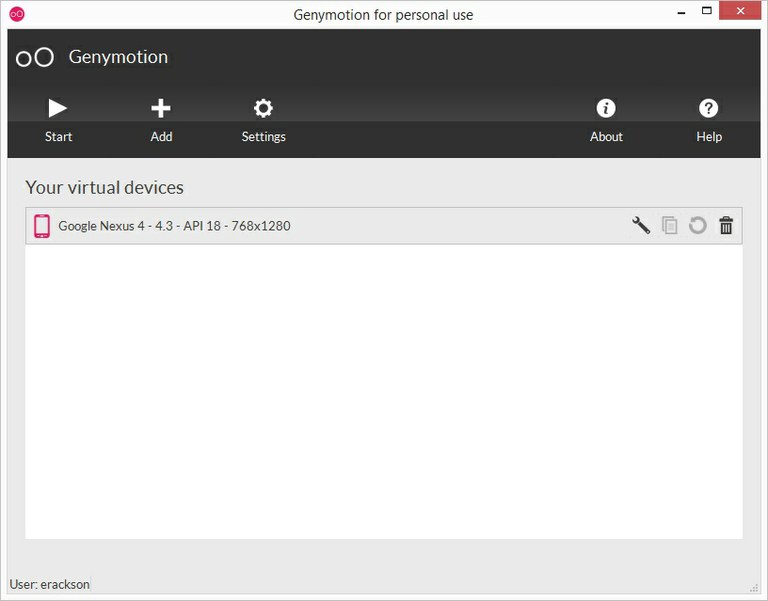
Task: Start the selected virtual device
Action: (58, 120)
